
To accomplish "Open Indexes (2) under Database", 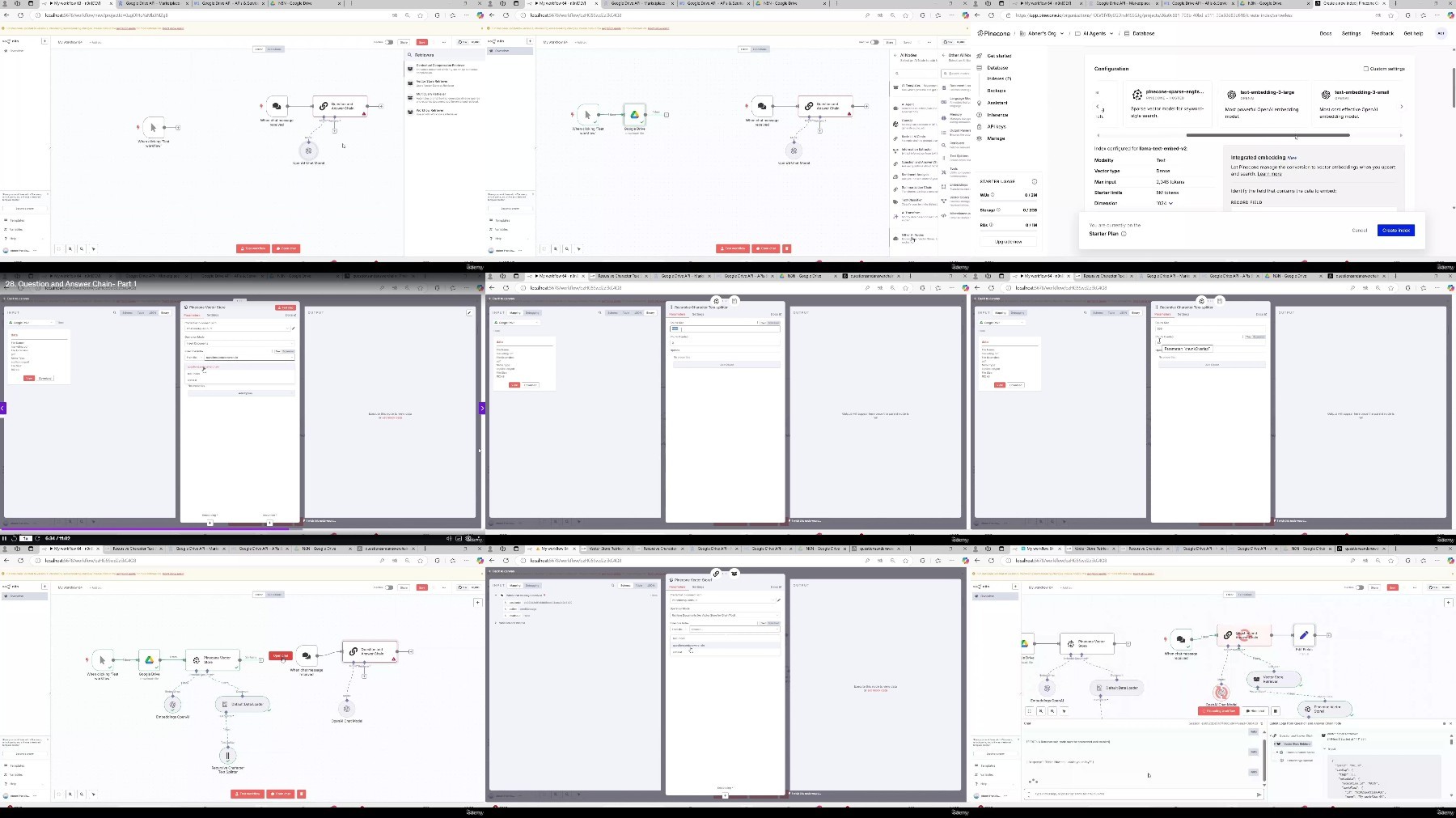I will click(x=999, y=79).
